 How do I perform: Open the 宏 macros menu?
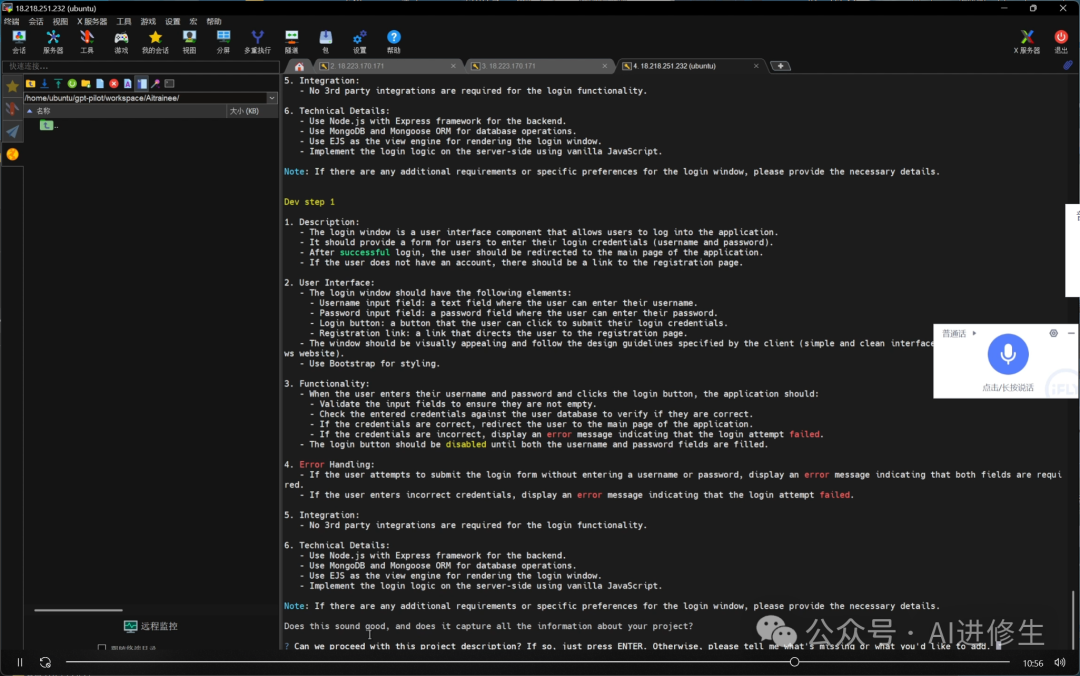pos(193,21)
